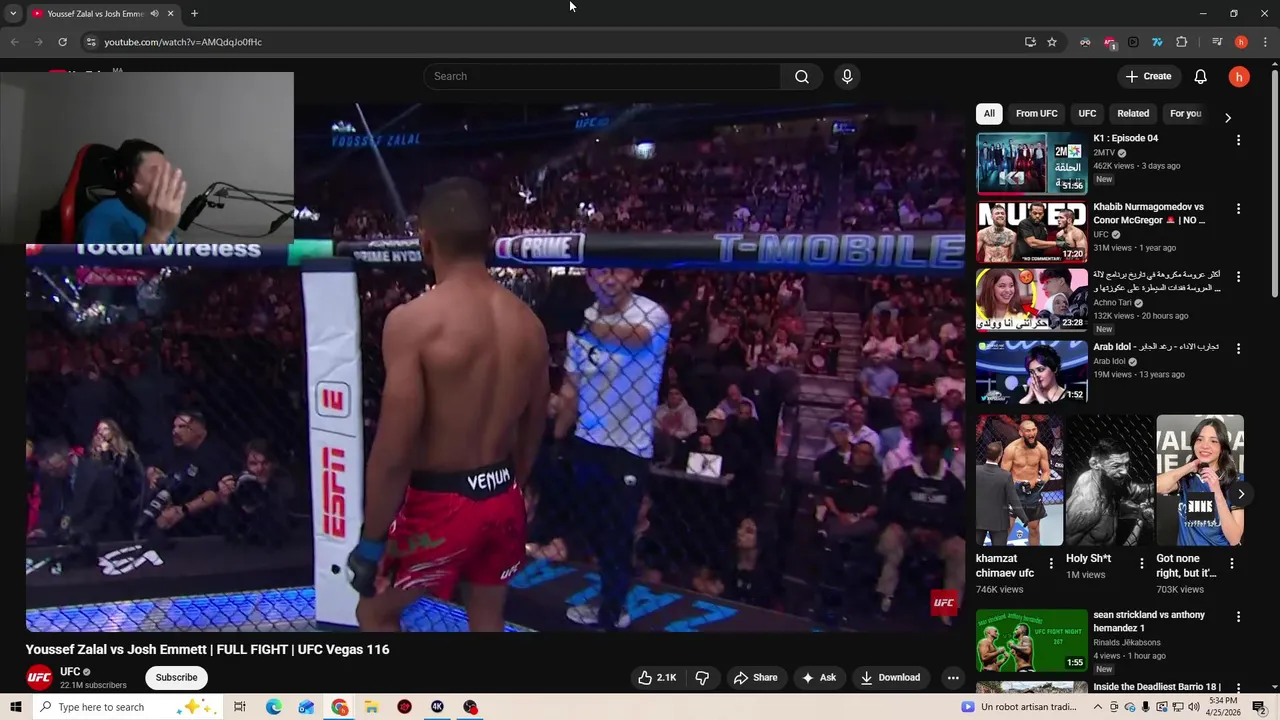The width and height of the screenshot is (1280, 720).
Task: Download the video
Action: (890, 677)
